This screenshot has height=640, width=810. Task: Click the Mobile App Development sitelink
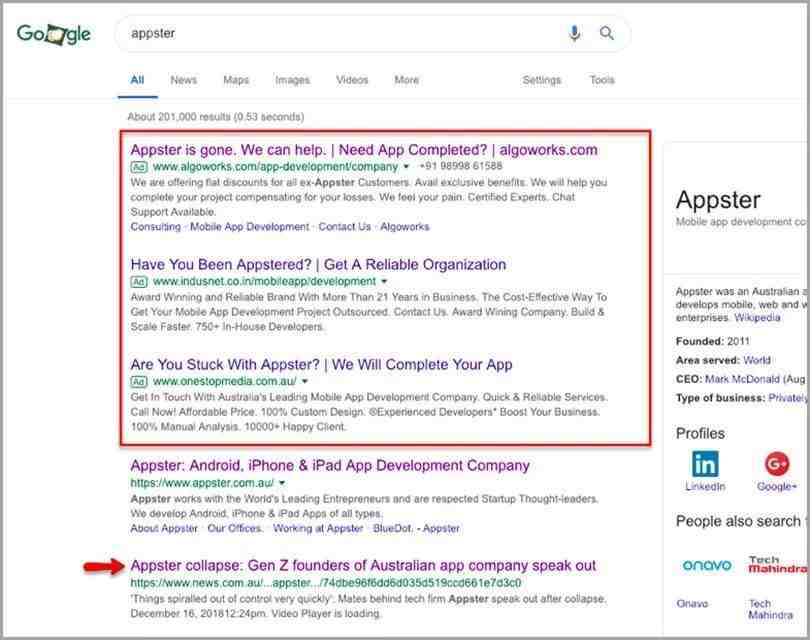pos(250,227)
